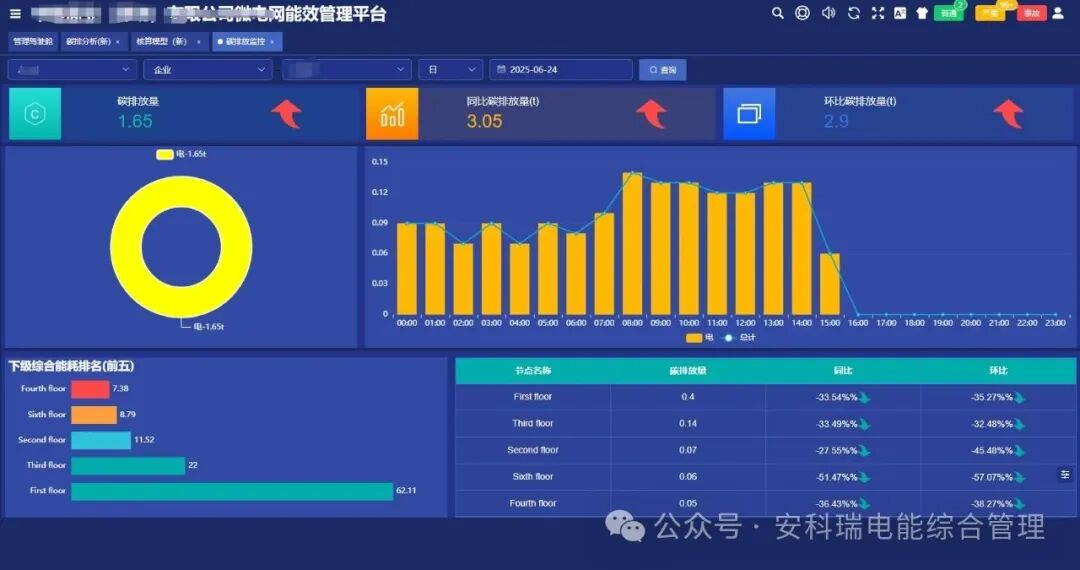Close the 碳排分析(新) tab
The height and width of the screenshot is (570, 1080).
coord(118,42)
